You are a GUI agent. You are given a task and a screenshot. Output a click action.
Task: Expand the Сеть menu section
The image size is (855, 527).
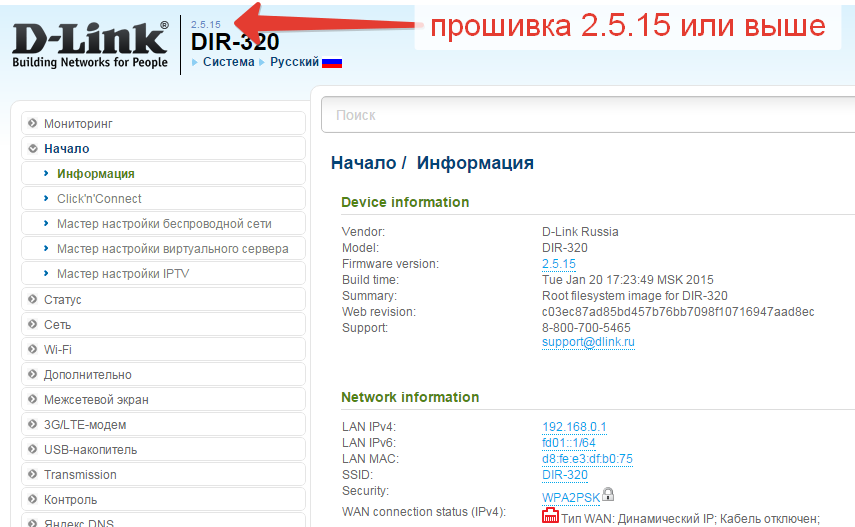163,324
